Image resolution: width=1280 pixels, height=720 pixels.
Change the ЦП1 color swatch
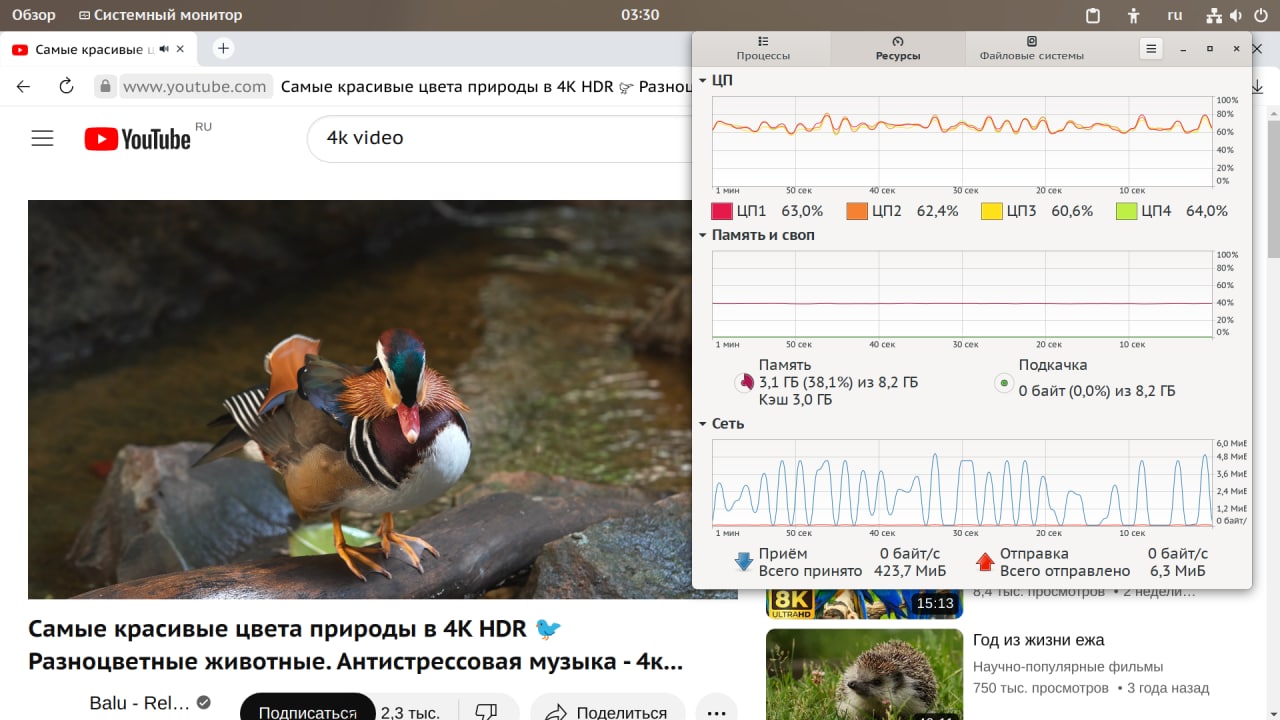pos(722,211)
